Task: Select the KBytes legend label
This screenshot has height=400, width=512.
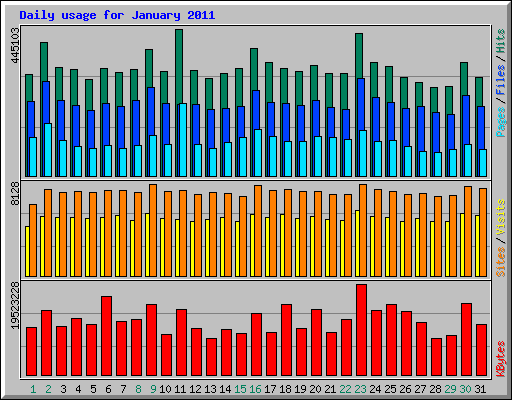Action: (501, 358)
